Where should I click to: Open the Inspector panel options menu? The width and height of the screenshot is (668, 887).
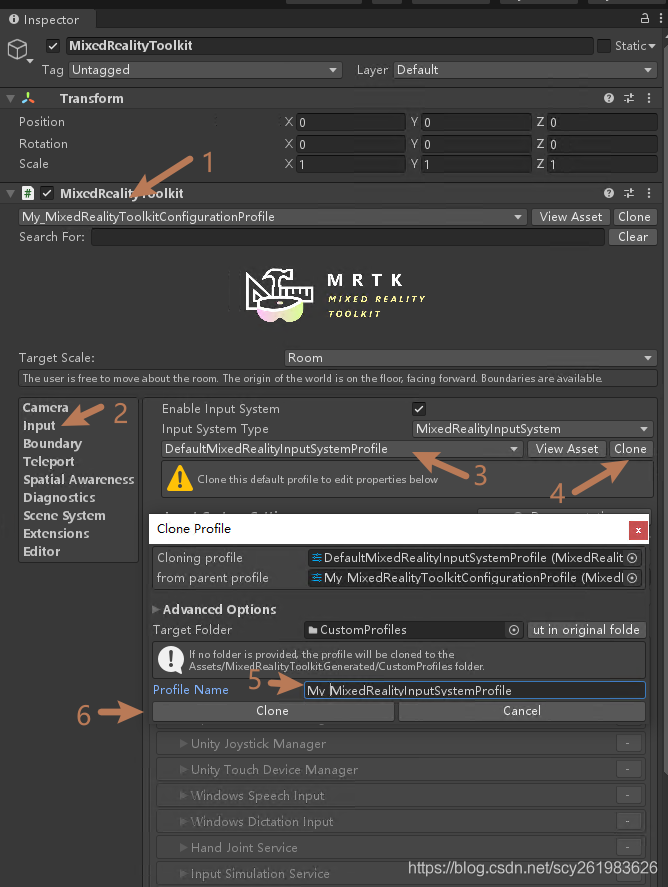point(660,18)
